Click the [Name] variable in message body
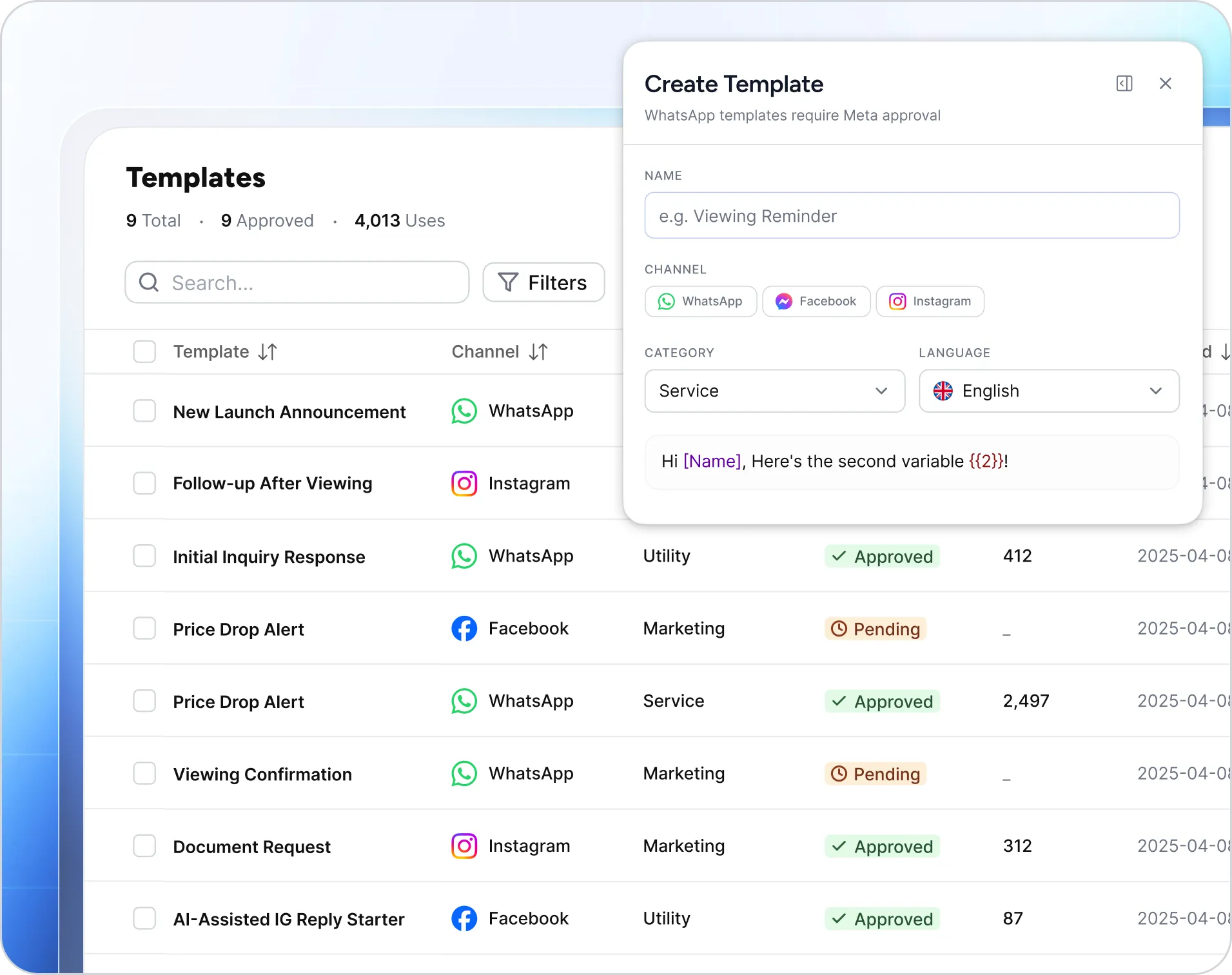This screenshot has height=975, width=1232. coord(712,462)
